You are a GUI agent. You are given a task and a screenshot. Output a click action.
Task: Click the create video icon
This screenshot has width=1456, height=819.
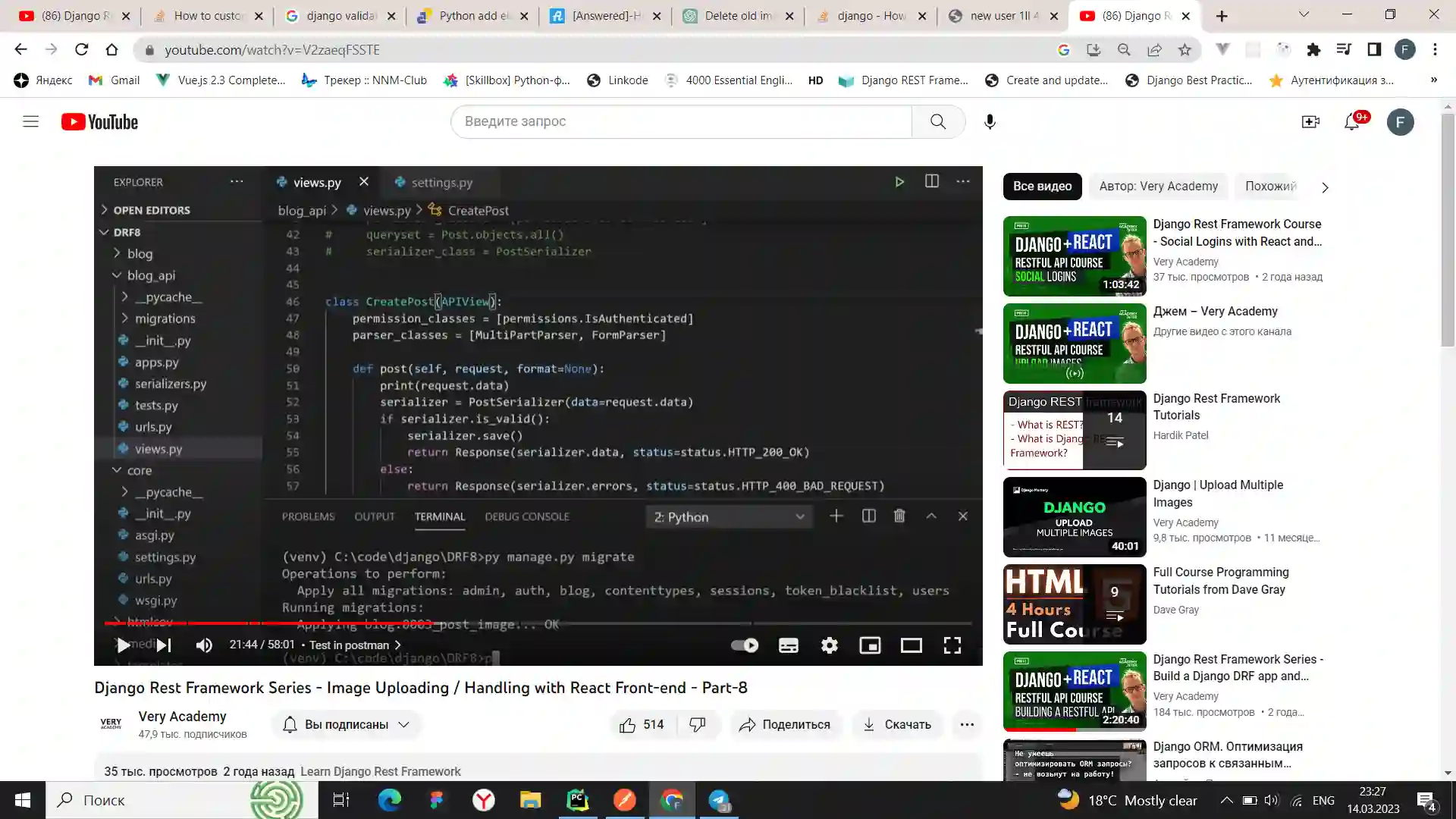1310,122
